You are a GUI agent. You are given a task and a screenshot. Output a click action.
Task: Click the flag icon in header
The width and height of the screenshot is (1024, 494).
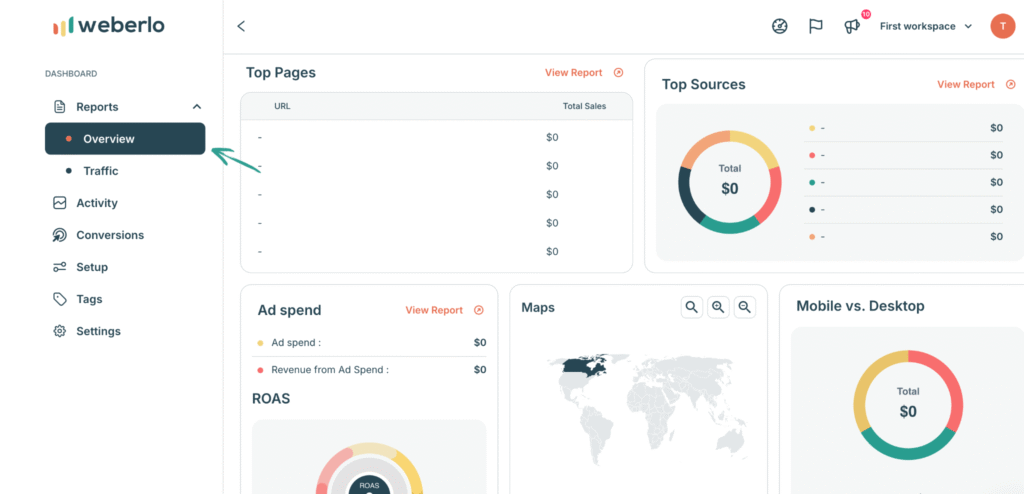pyautogui.click(x=816, y=26)
